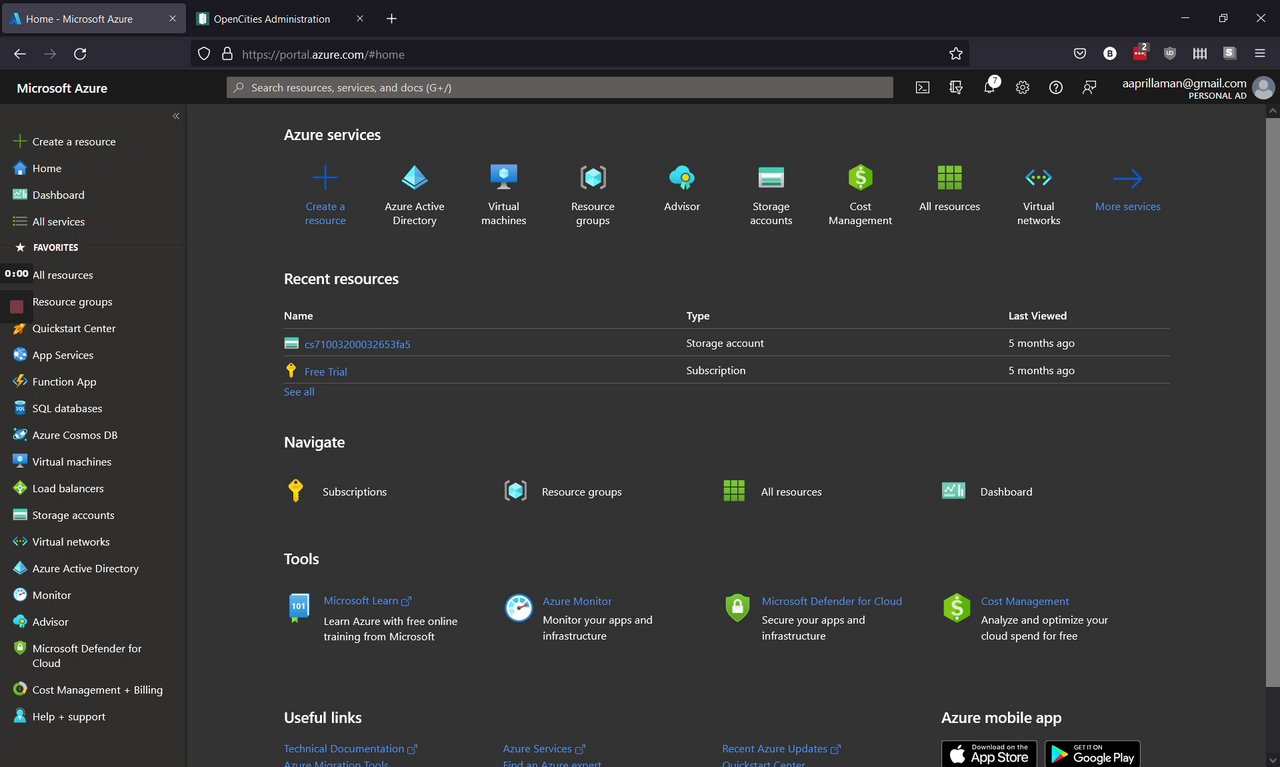Image resolution: width=1280 pixels, height=767 pixels.
Task: Open a new browser tab
Action: (391, 18)
